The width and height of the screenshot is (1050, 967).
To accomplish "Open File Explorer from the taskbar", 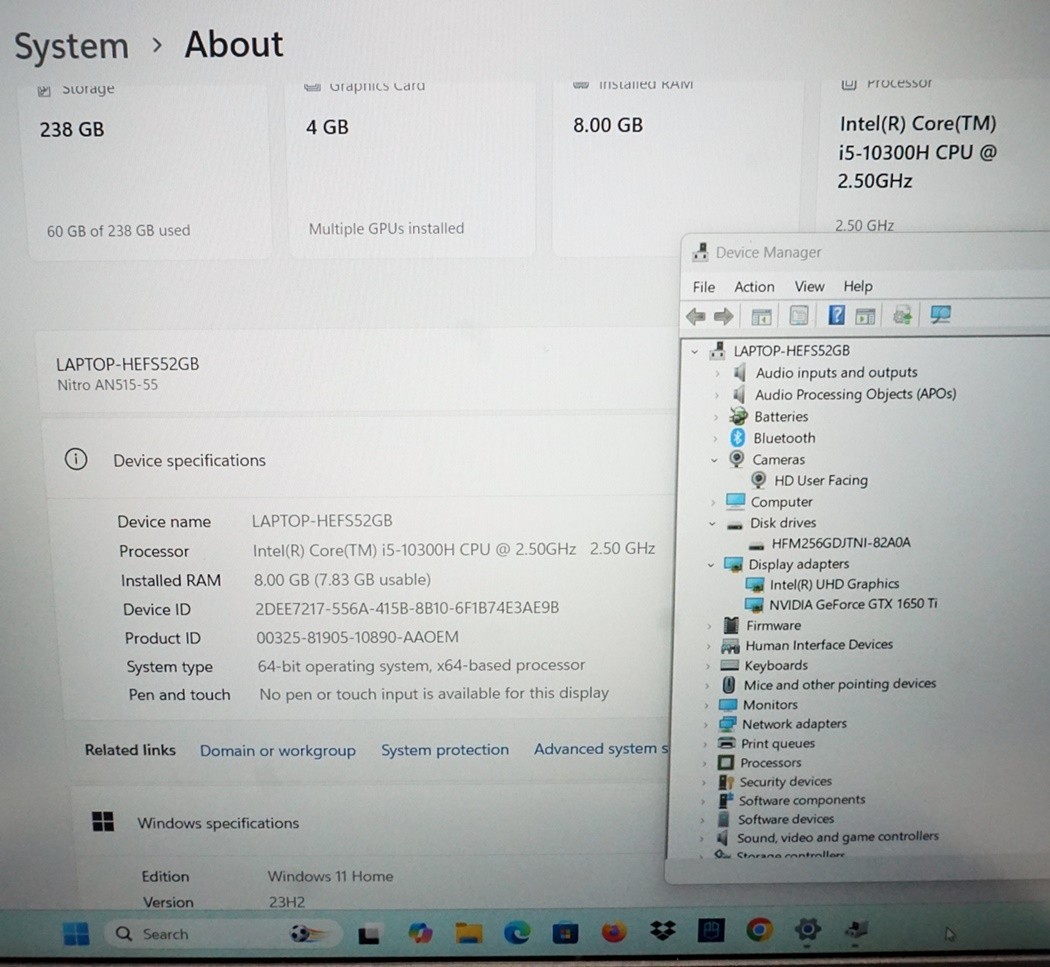I will click(x=469, y=932).
